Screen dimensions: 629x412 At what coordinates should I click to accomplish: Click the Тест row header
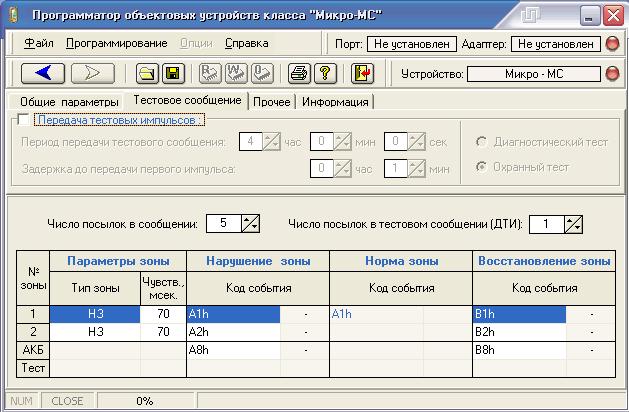(x=33, y=368)
